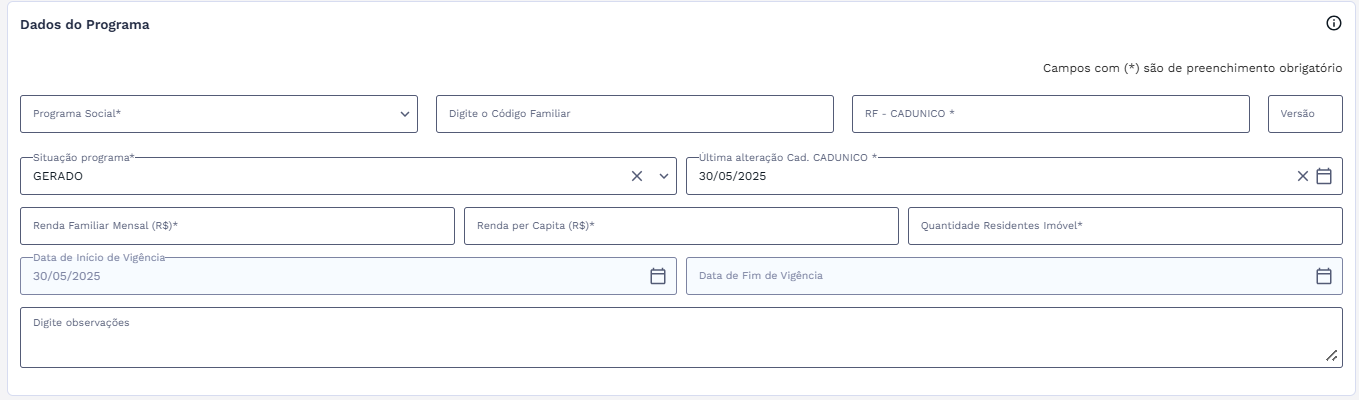Image resolution: width=1359 pixels, height=400 pixels.
Task: Click the Digite o Código Familiar field
Action: tap(634, 114)
